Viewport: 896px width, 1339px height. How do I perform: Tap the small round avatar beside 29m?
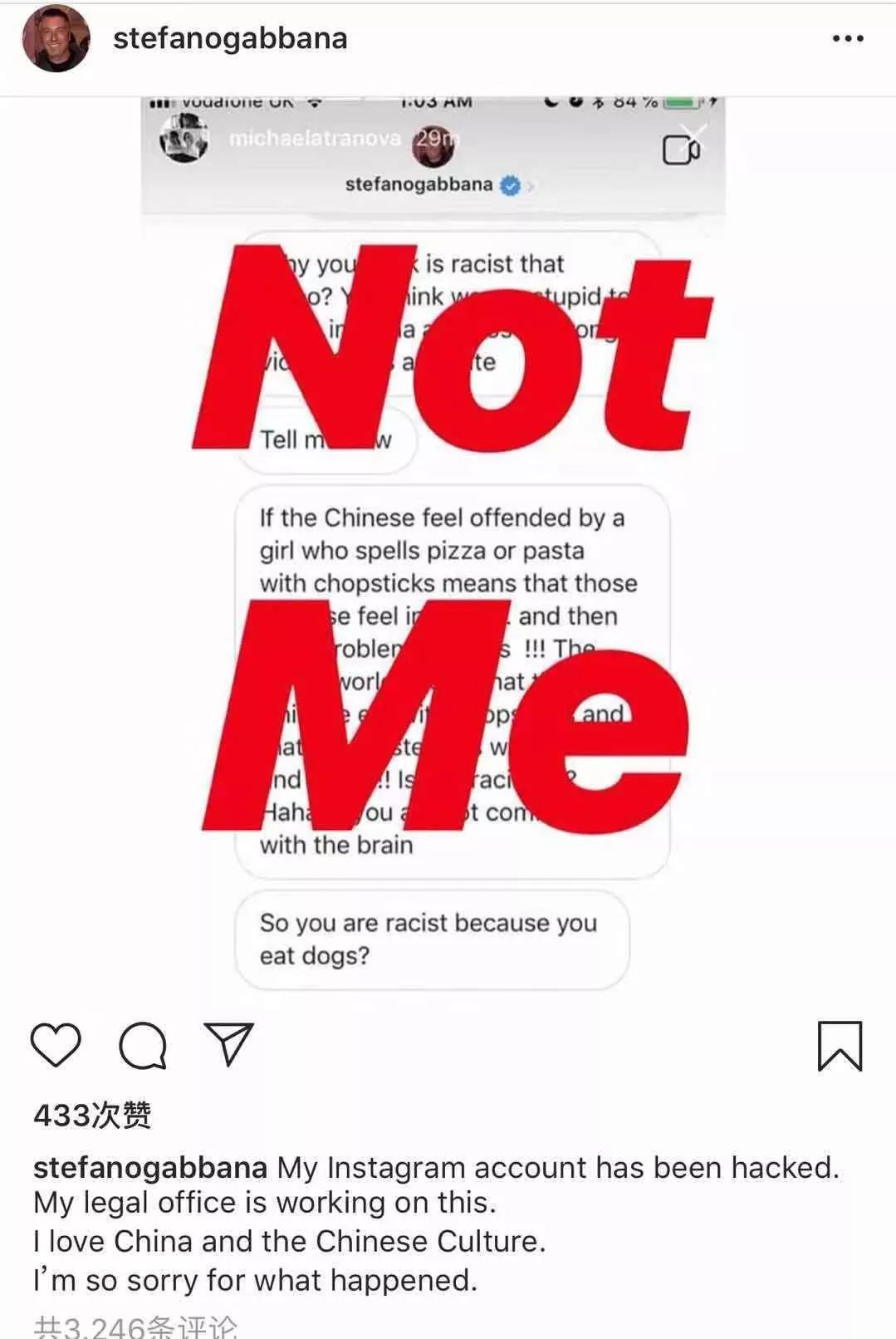click(x=433, y=147)
